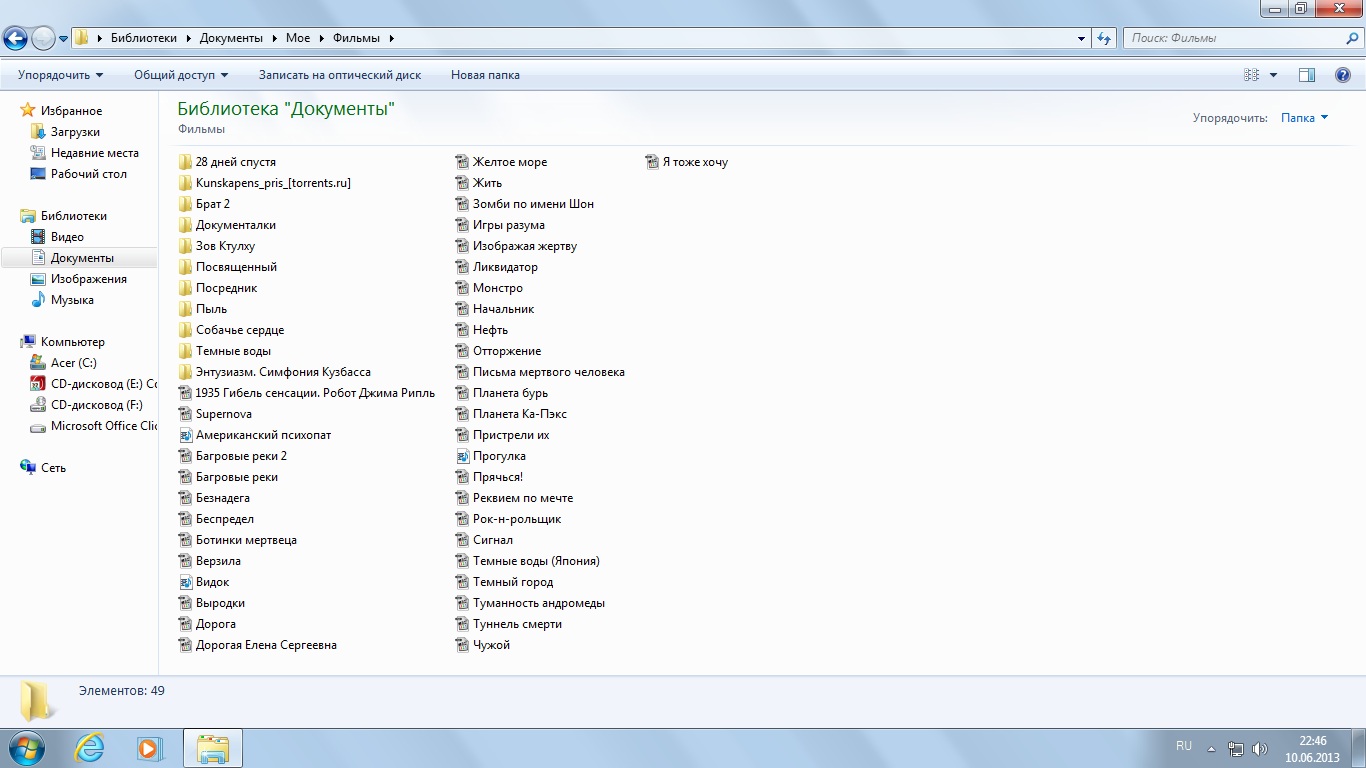Select the Американский психопат file icon
Viewport: 1366px width, 768px height.
[186, 435]
